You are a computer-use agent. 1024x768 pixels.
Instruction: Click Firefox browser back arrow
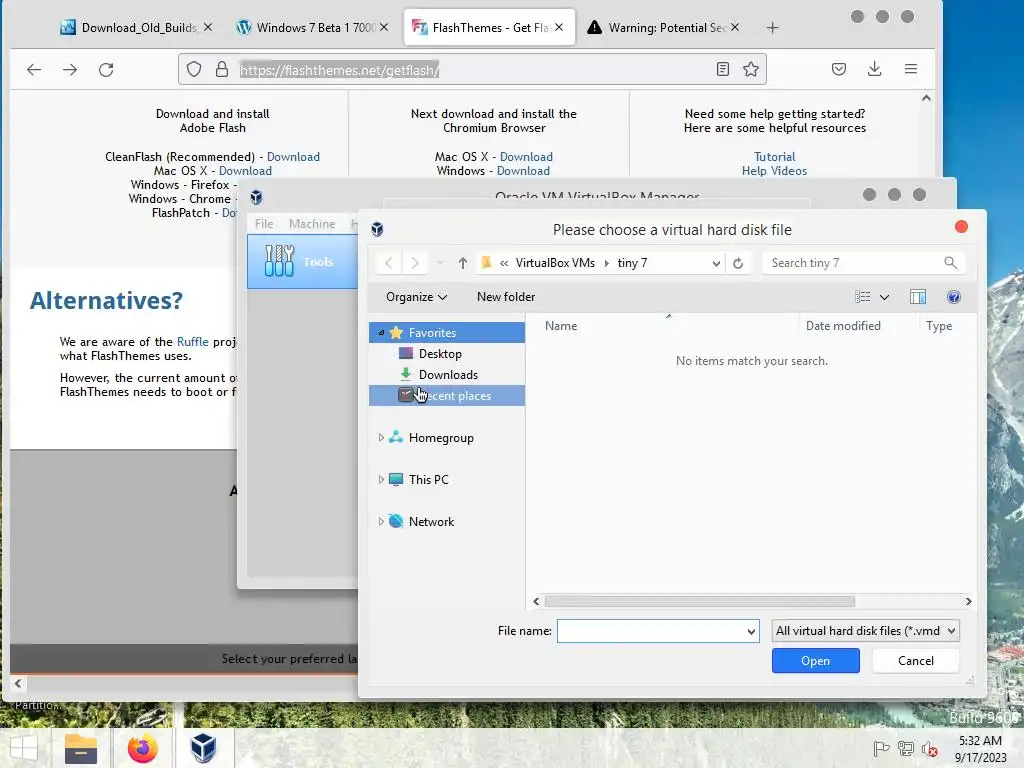[34, 69]
